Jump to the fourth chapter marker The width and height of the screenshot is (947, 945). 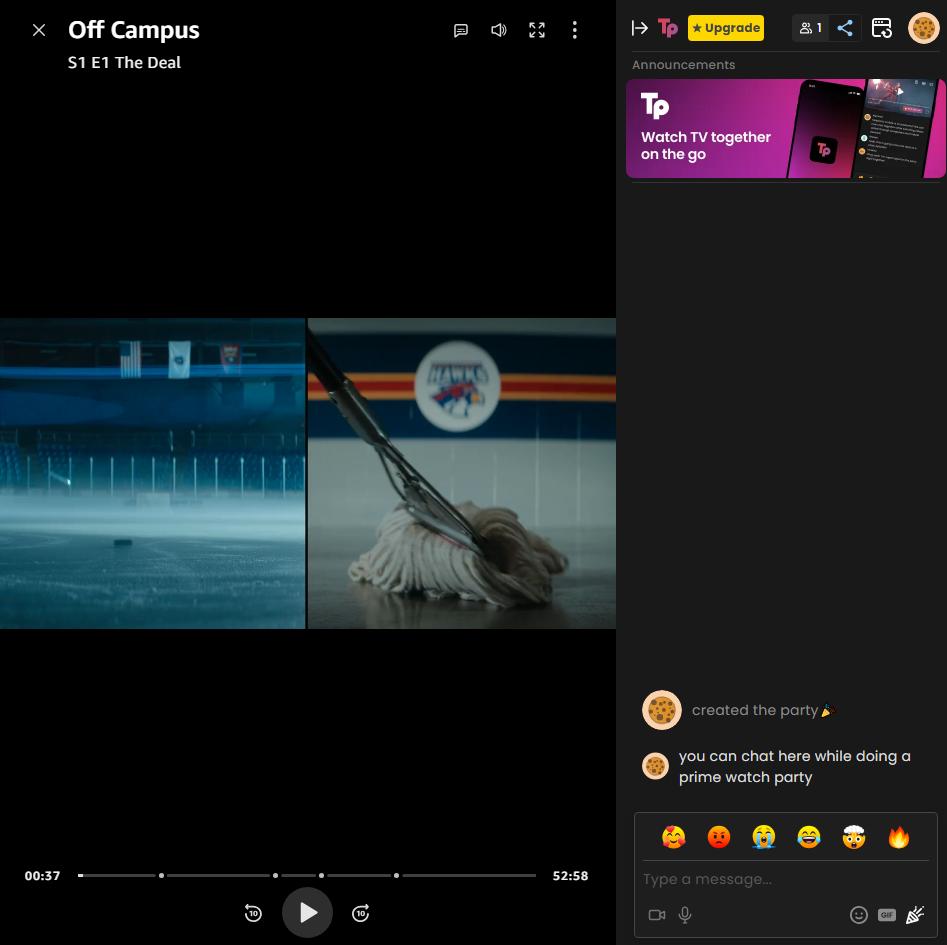[396, 875]
